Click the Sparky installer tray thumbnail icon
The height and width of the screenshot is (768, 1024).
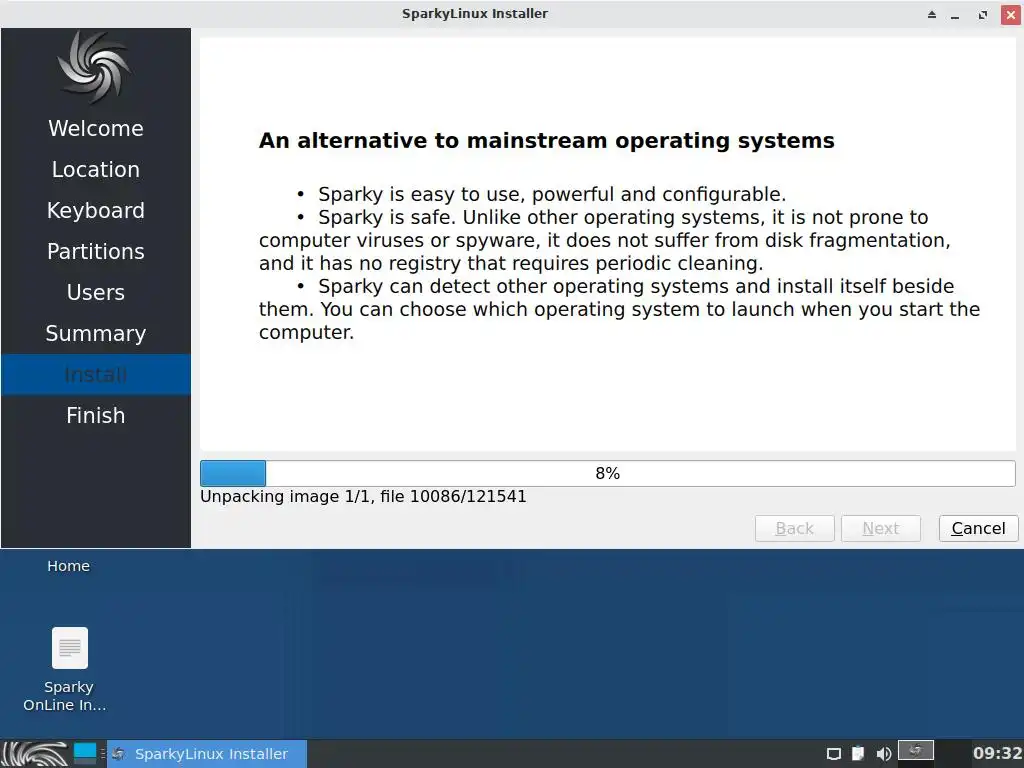pos(916,750)
